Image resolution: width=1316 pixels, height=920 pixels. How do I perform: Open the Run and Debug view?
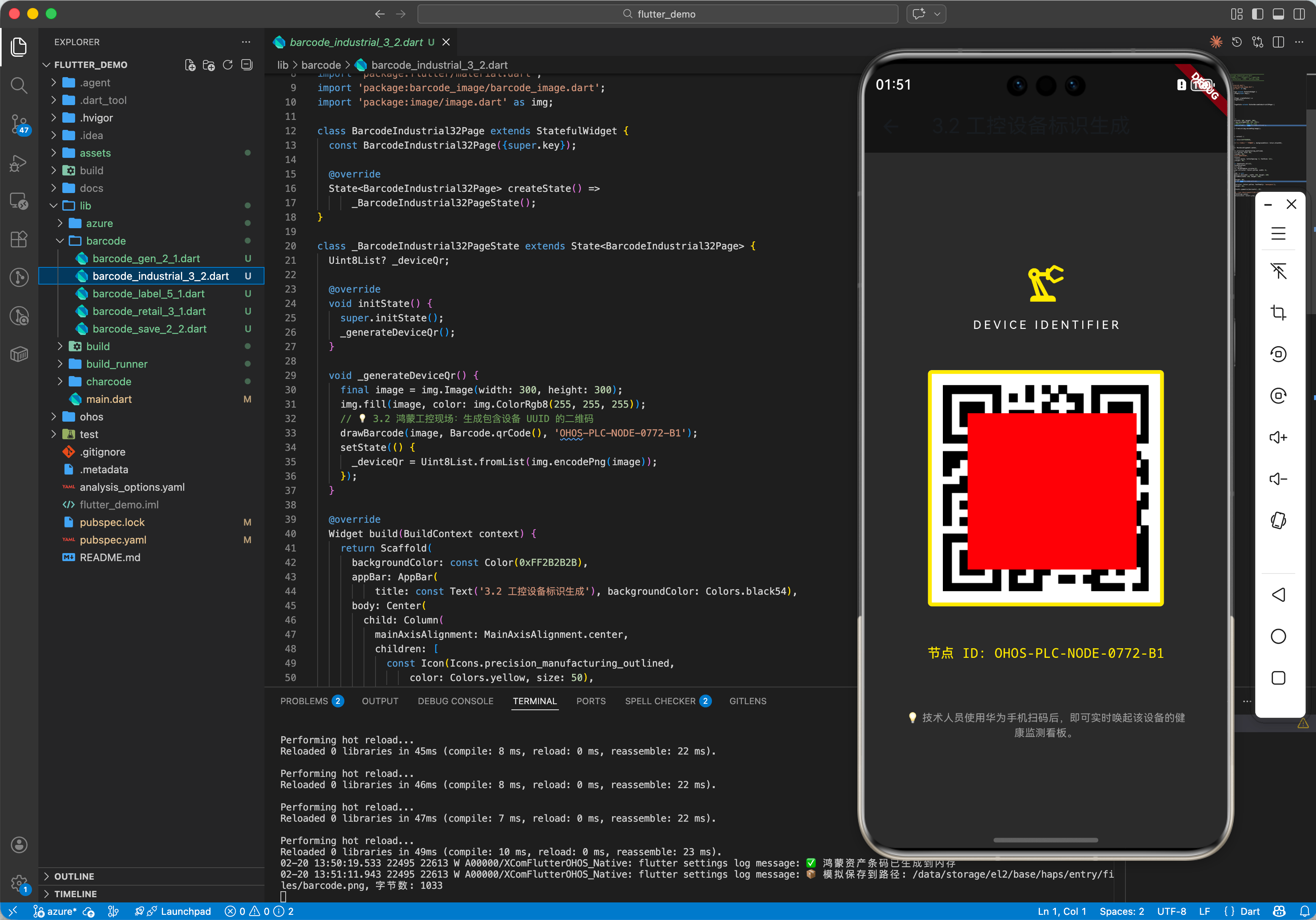pos(19,163)
